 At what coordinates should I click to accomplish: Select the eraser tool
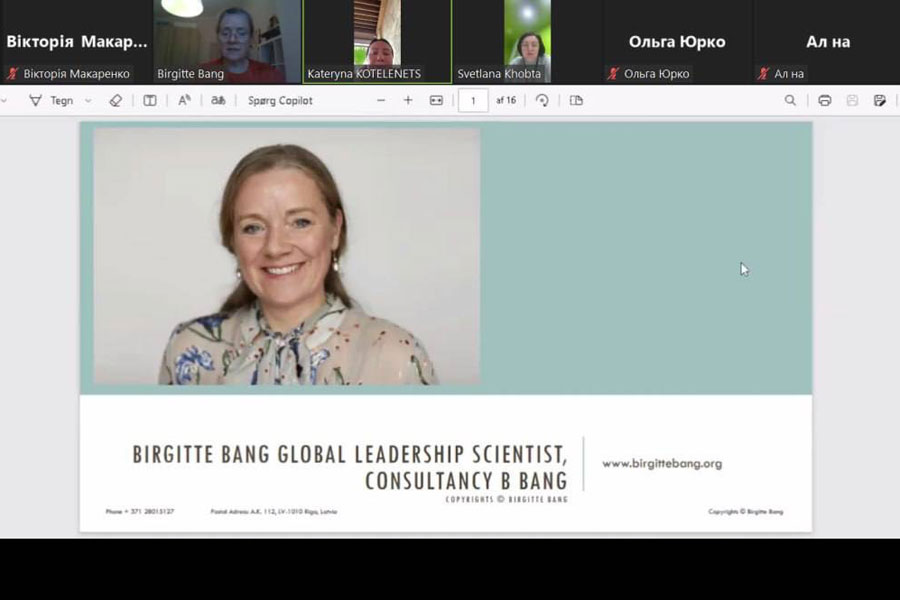115,100
